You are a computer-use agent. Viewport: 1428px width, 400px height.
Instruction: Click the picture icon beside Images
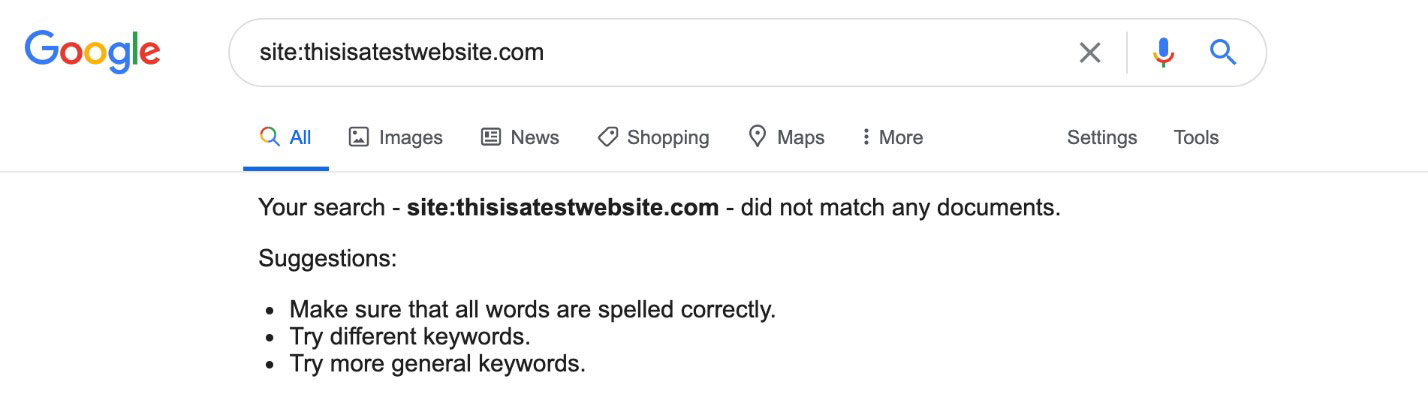coord(359,137)
